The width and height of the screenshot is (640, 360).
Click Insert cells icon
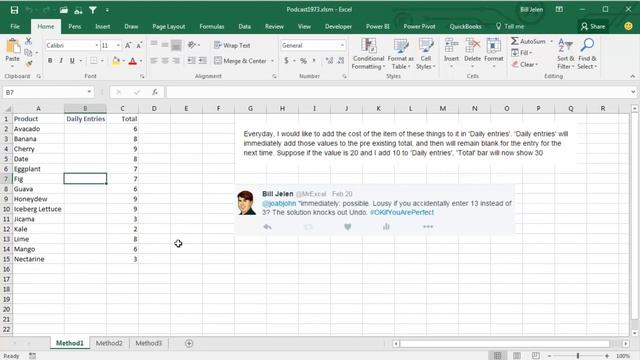click(x=451, y=46)
